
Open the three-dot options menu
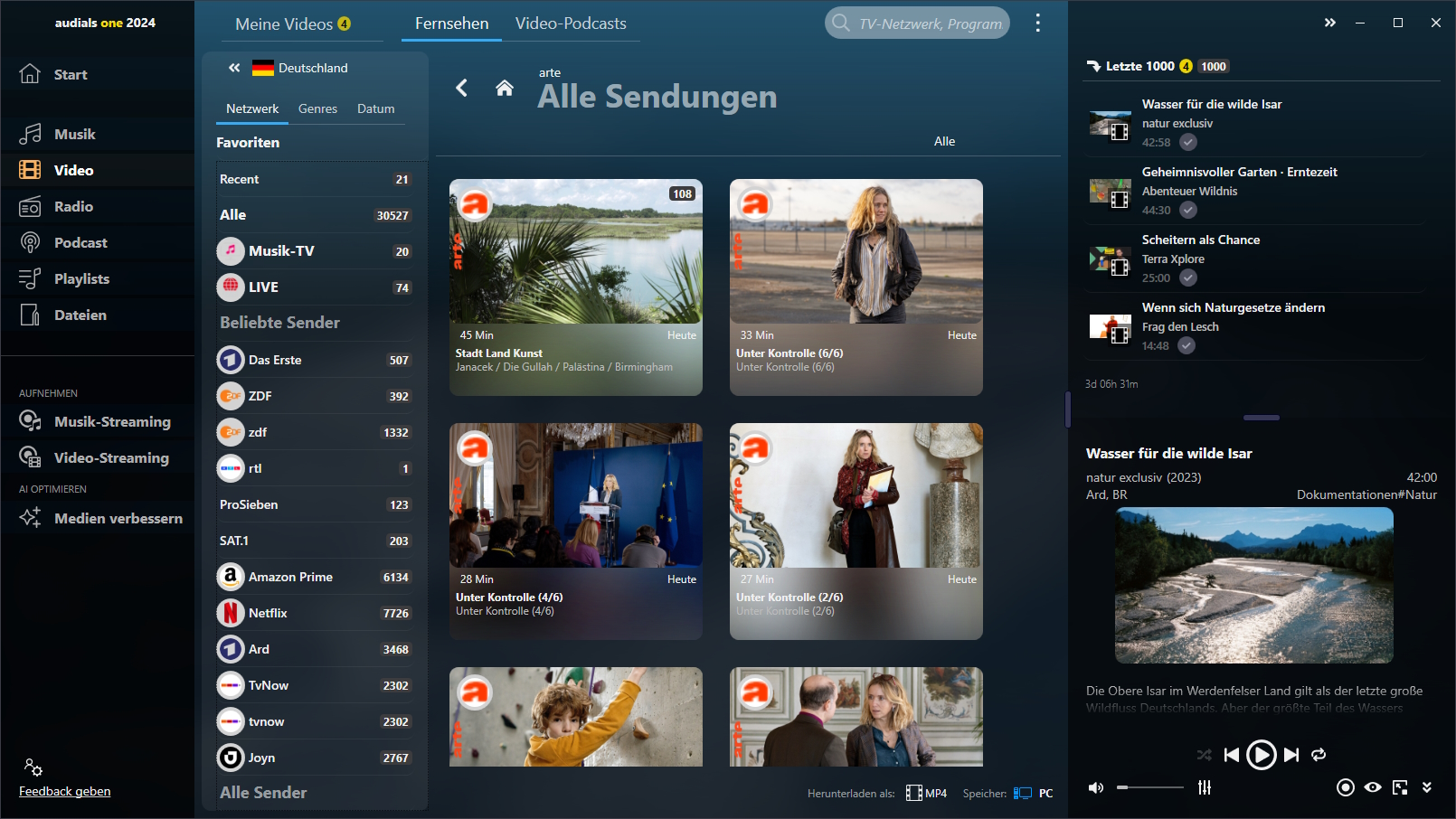click(1037, 23)
